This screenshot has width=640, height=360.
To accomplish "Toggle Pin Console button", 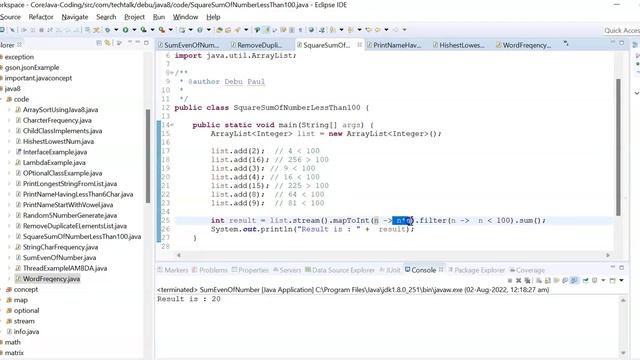I will coord(586,280).
